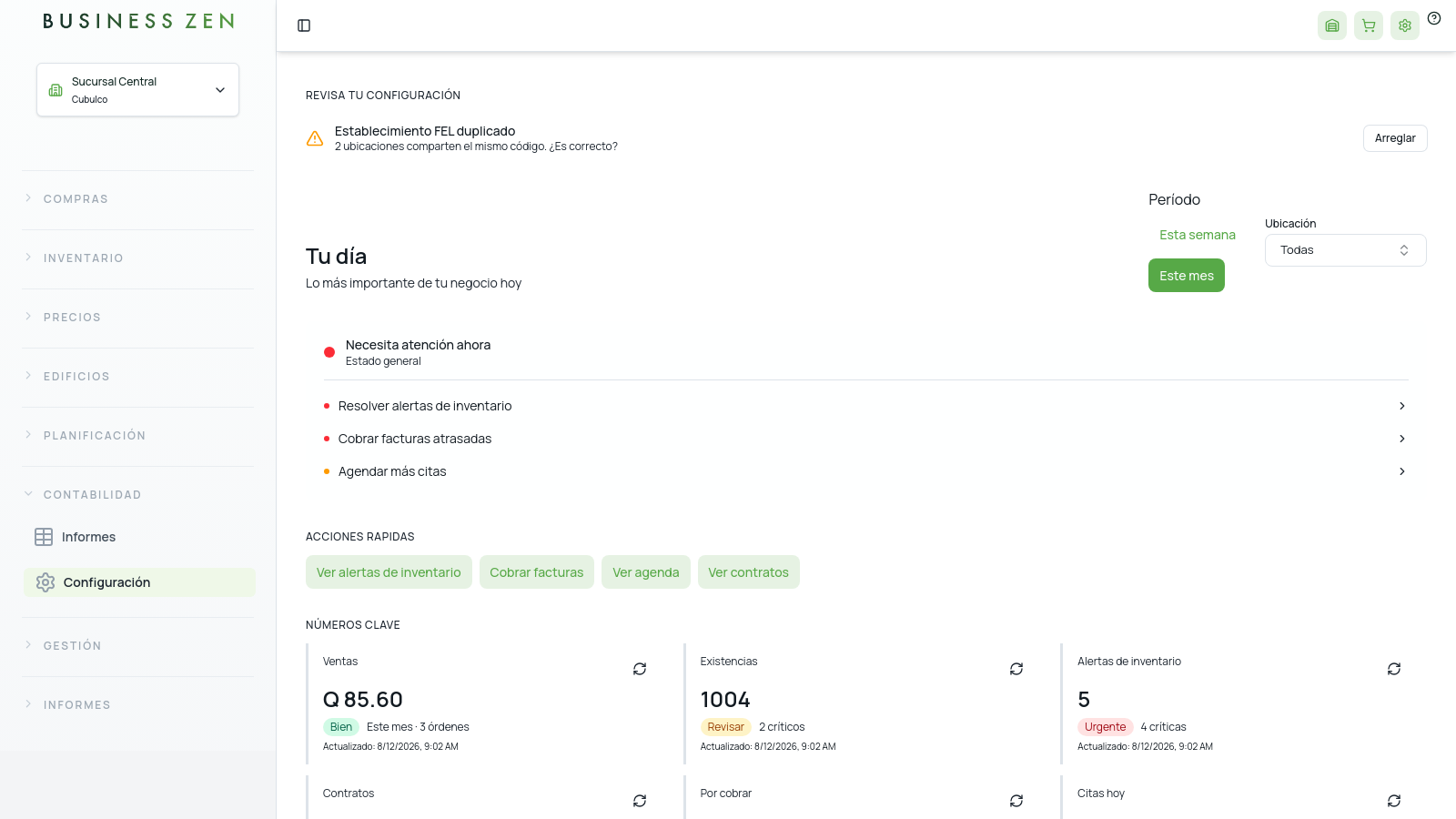This screenshot has width=1456, height=819.
Task: Open the help question mark icon
Action: click(1434, 18)
